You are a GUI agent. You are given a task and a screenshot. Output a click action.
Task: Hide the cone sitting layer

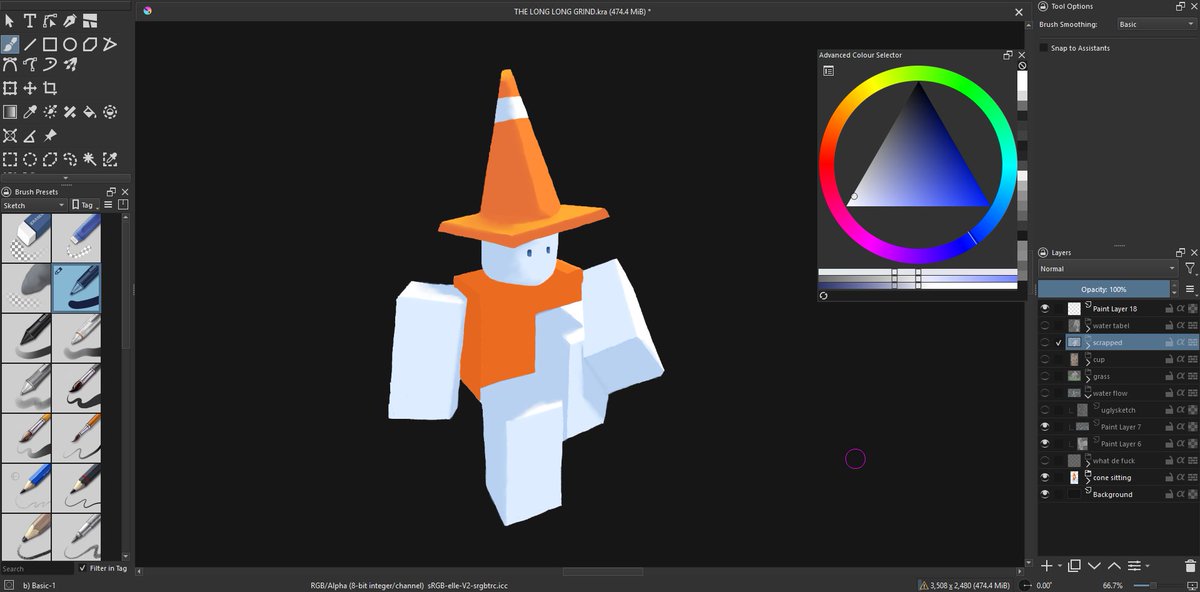coord(1045,477)
